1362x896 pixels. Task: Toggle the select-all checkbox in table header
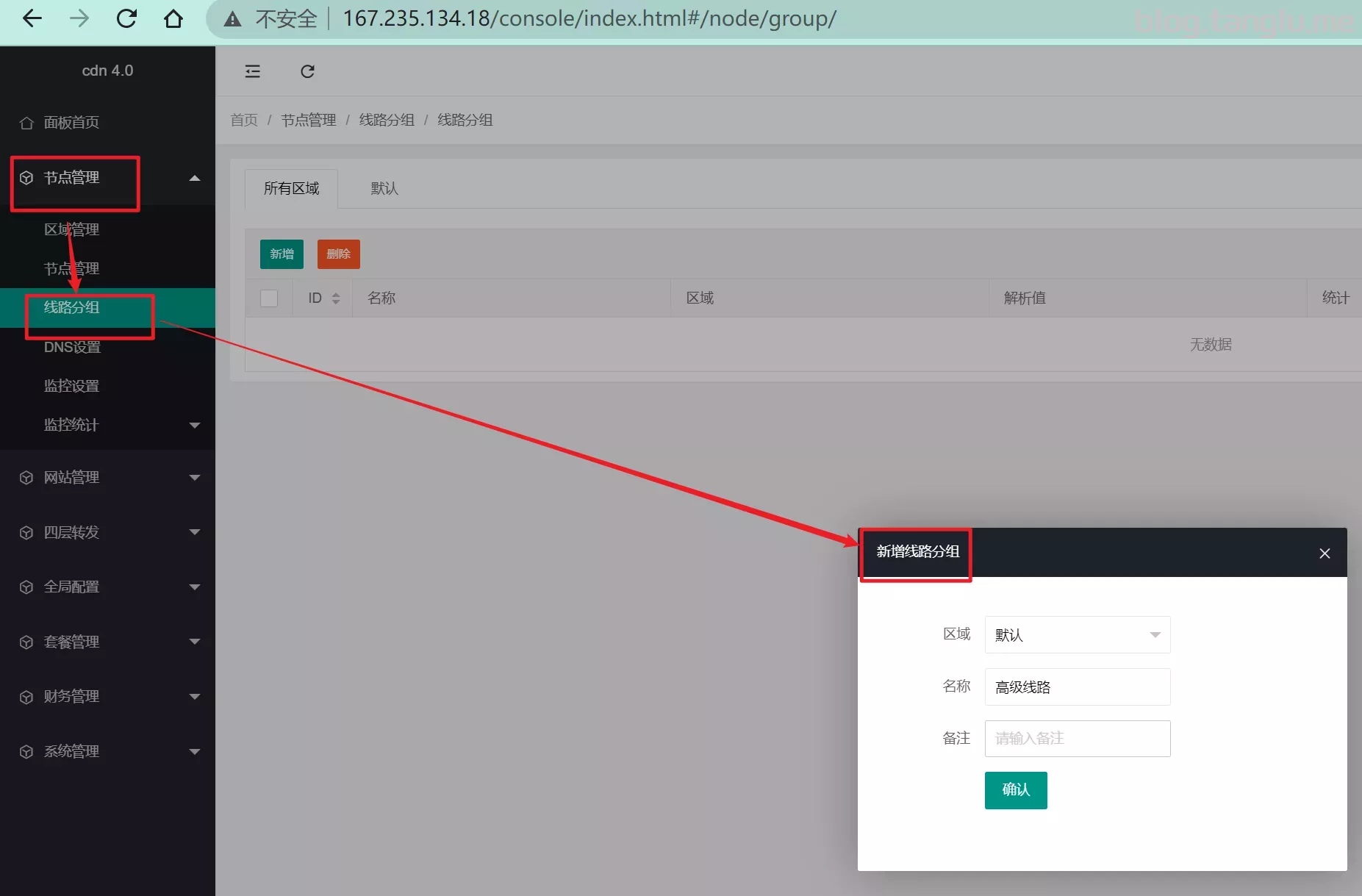point(269,298)
